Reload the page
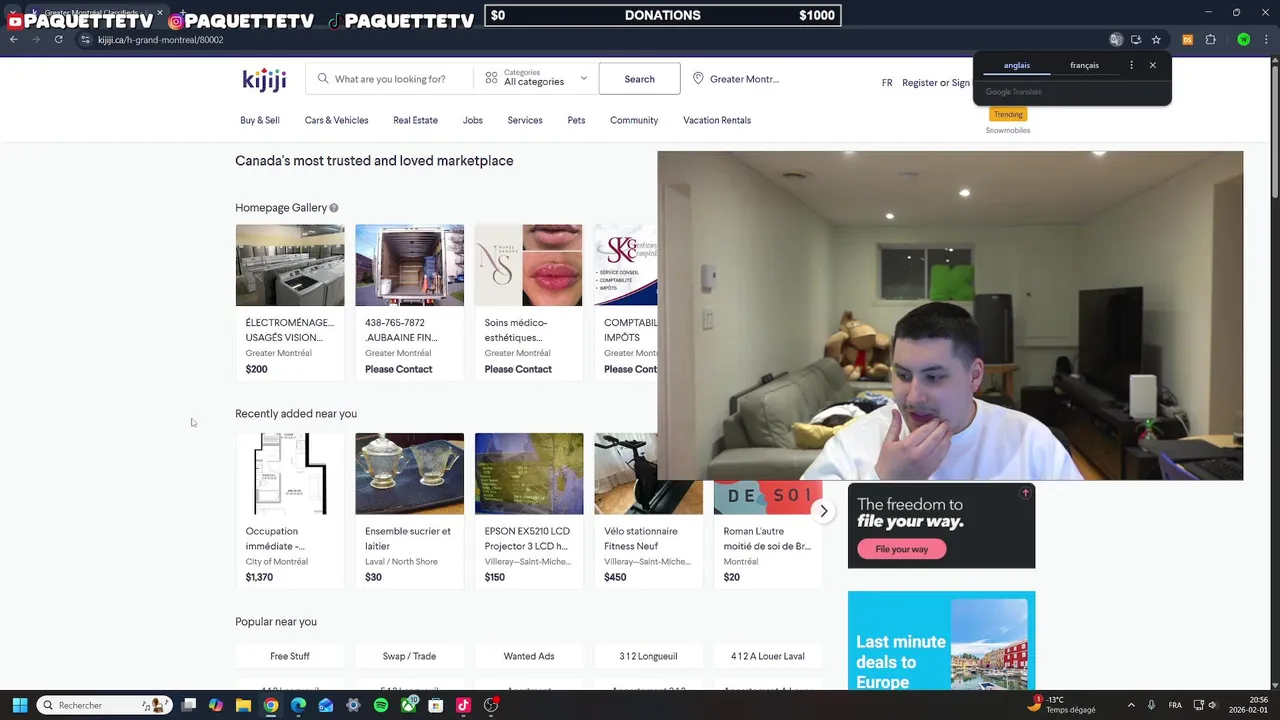The width and height of the screenshot is (1280, 720). pos(58,40)
